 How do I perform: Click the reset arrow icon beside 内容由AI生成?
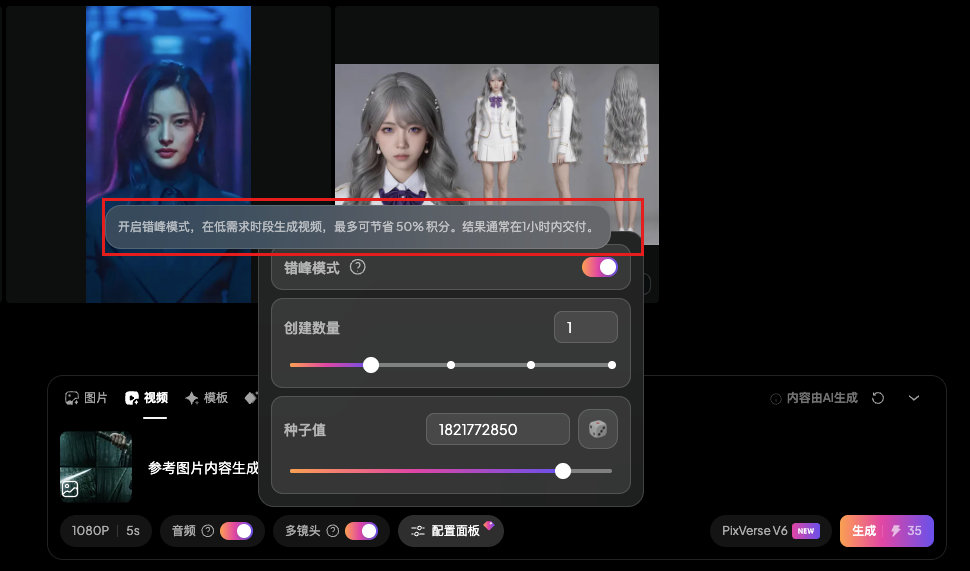(878, 398)
